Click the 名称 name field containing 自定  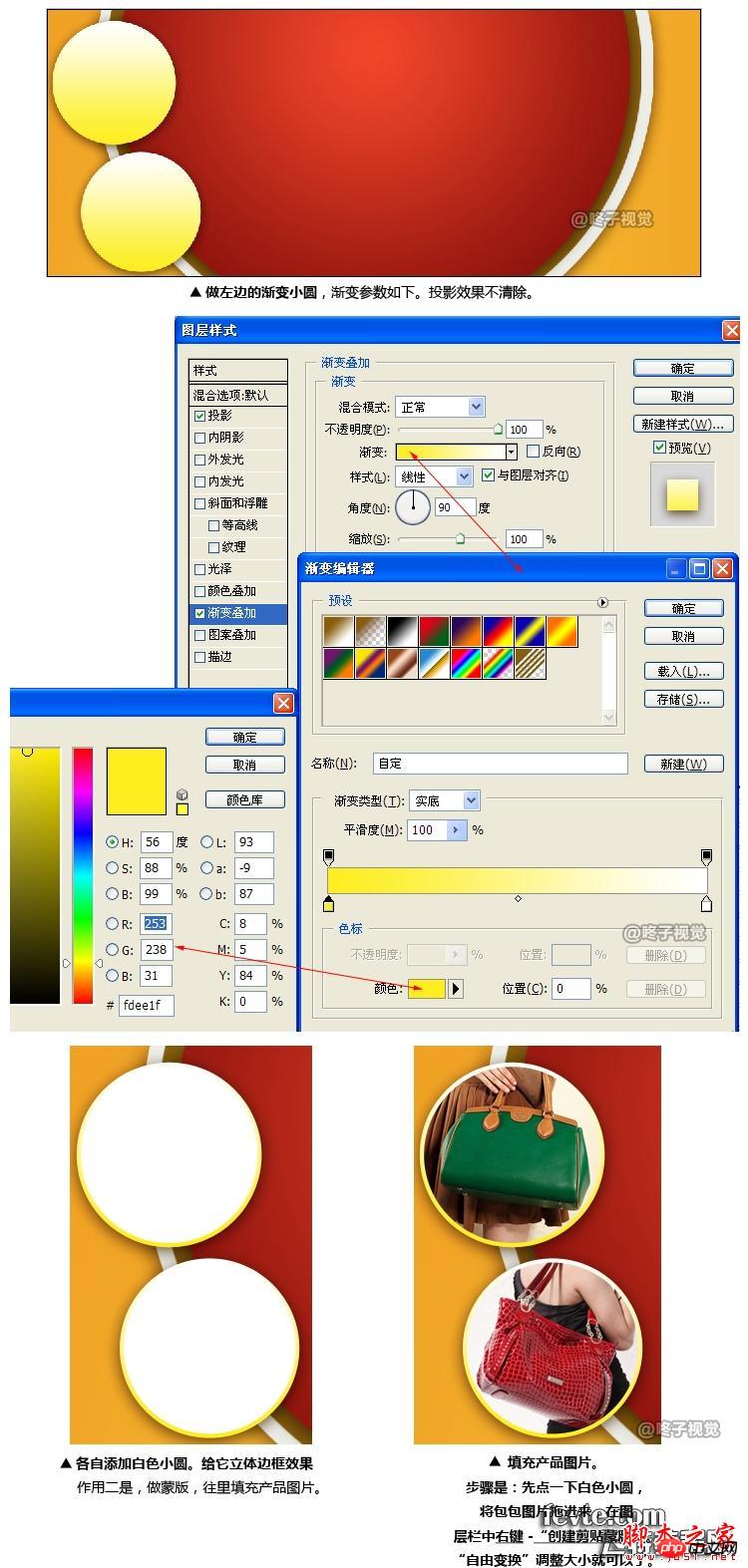(x=501, y=764)
